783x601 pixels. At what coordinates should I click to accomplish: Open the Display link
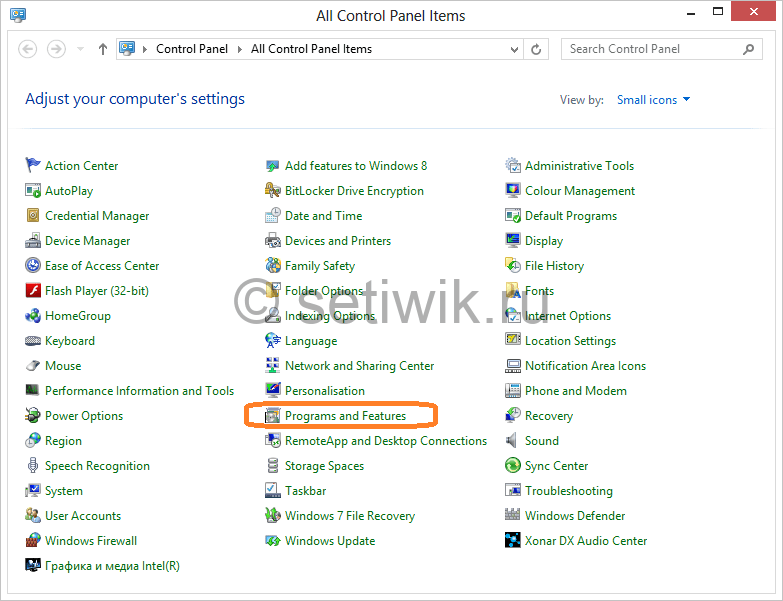click(544, 241)
